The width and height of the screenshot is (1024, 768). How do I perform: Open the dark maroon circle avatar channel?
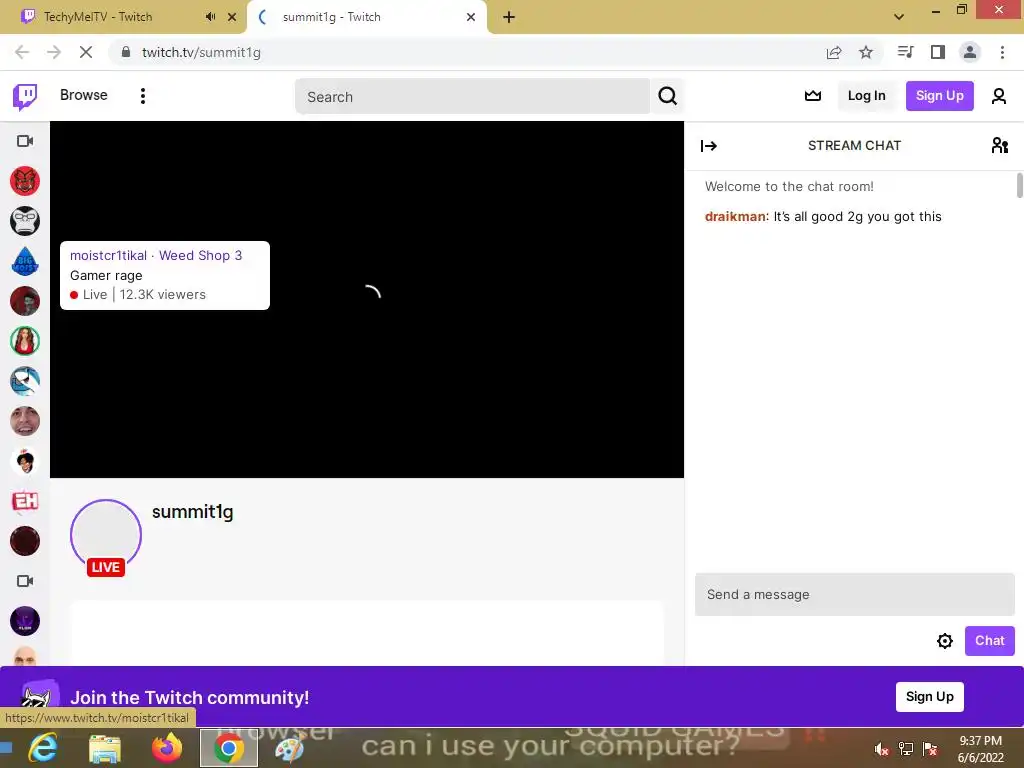(25, 541)
